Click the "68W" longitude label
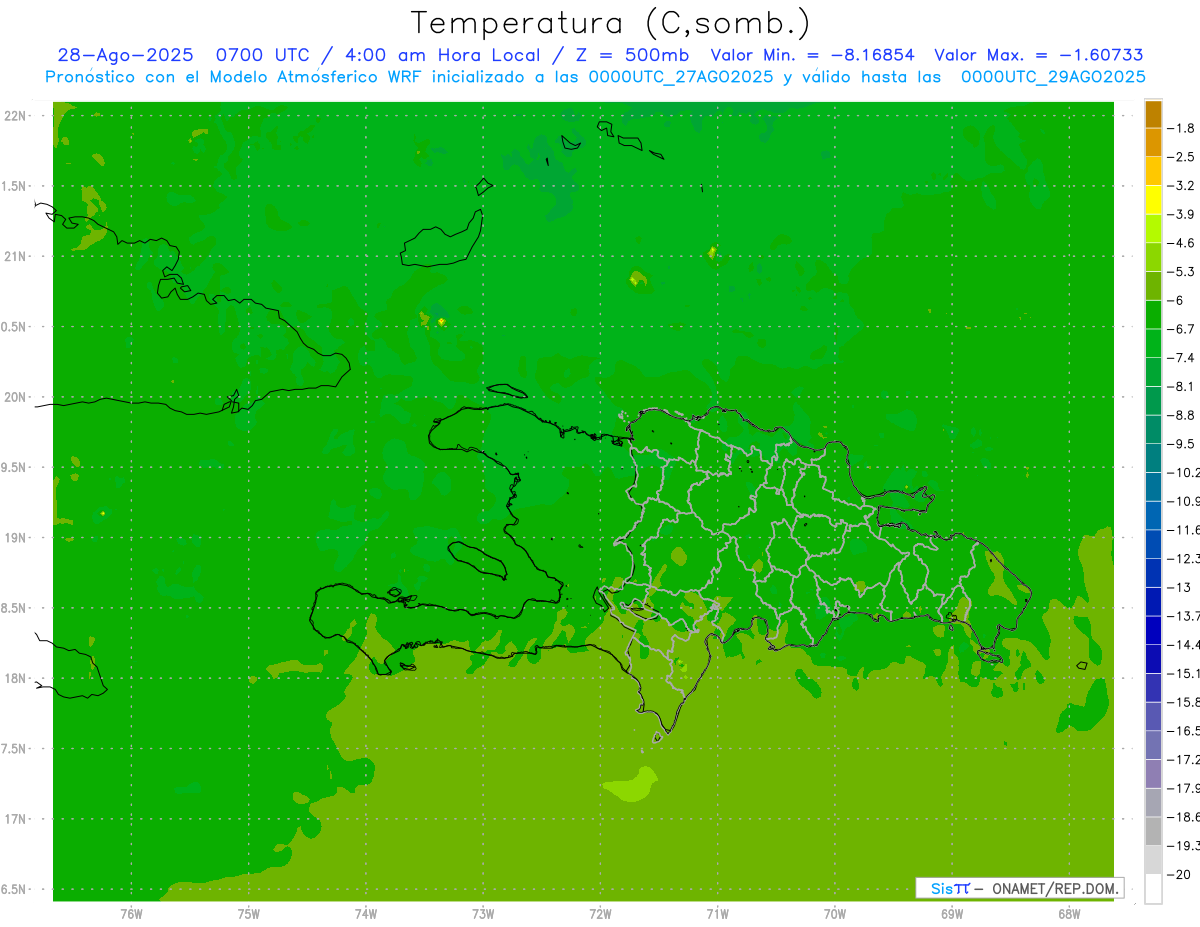This screenshot has width=1200, height=927. [x=1069, y=914]
